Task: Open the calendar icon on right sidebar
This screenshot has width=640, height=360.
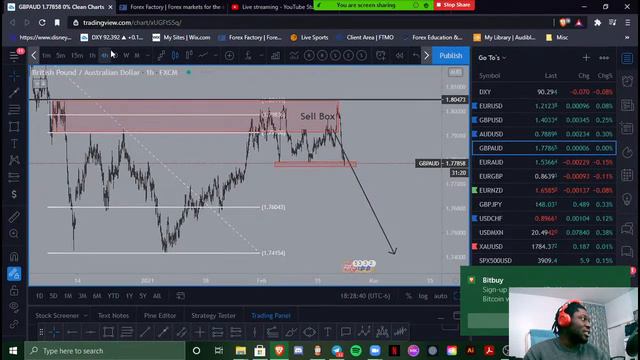Action: [x=627, y=176]
